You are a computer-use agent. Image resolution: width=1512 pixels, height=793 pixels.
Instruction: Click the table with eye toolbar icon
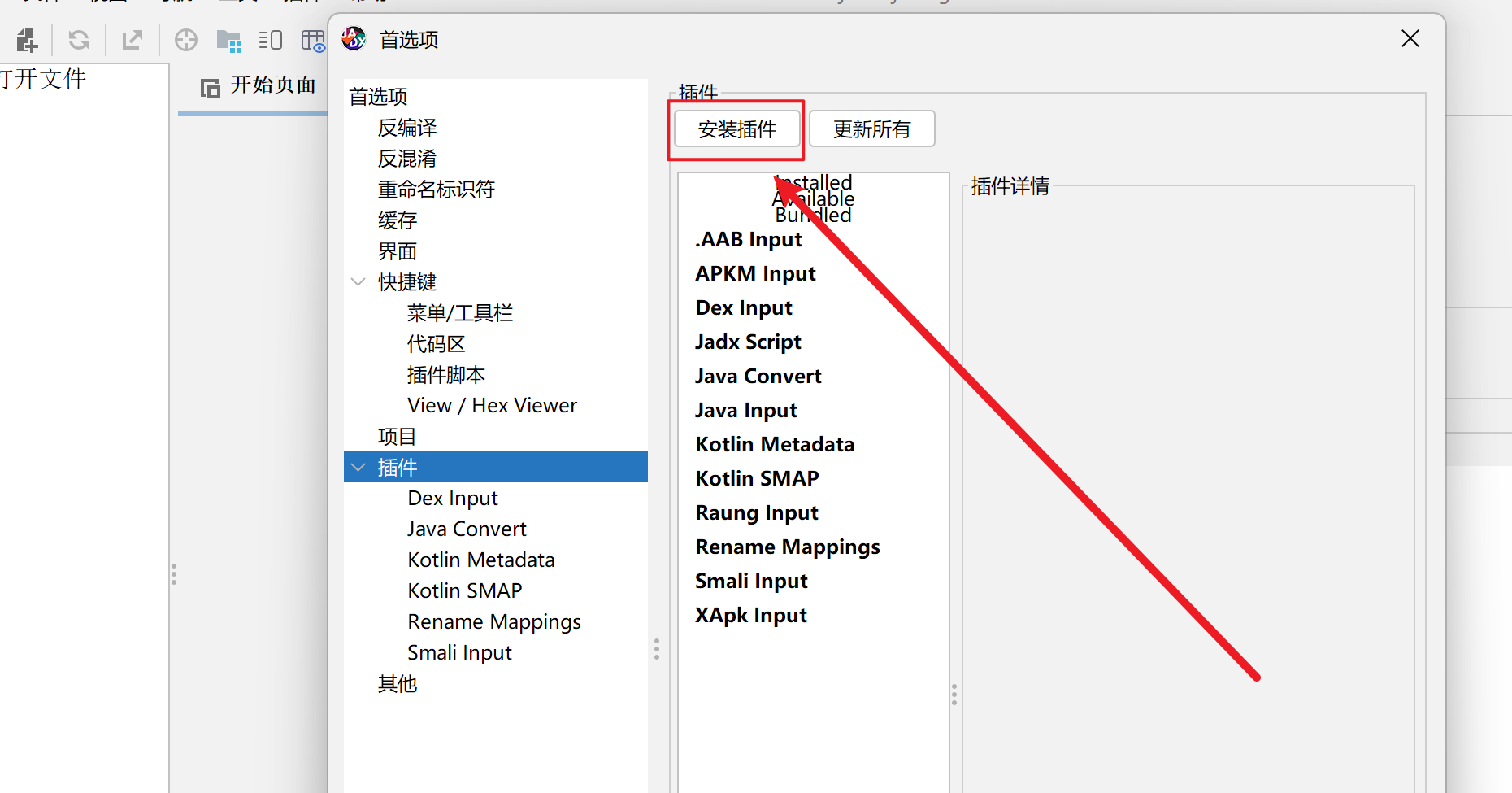(313, 40)
